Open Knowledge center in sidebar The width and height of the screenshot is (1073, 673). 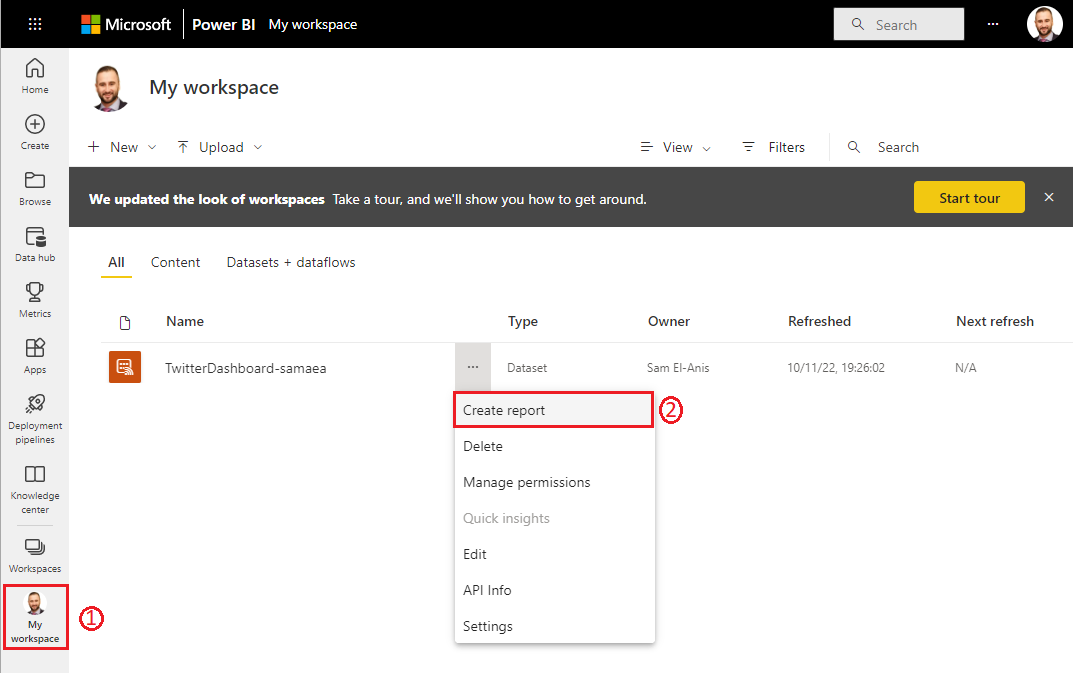tap(35, 489)
